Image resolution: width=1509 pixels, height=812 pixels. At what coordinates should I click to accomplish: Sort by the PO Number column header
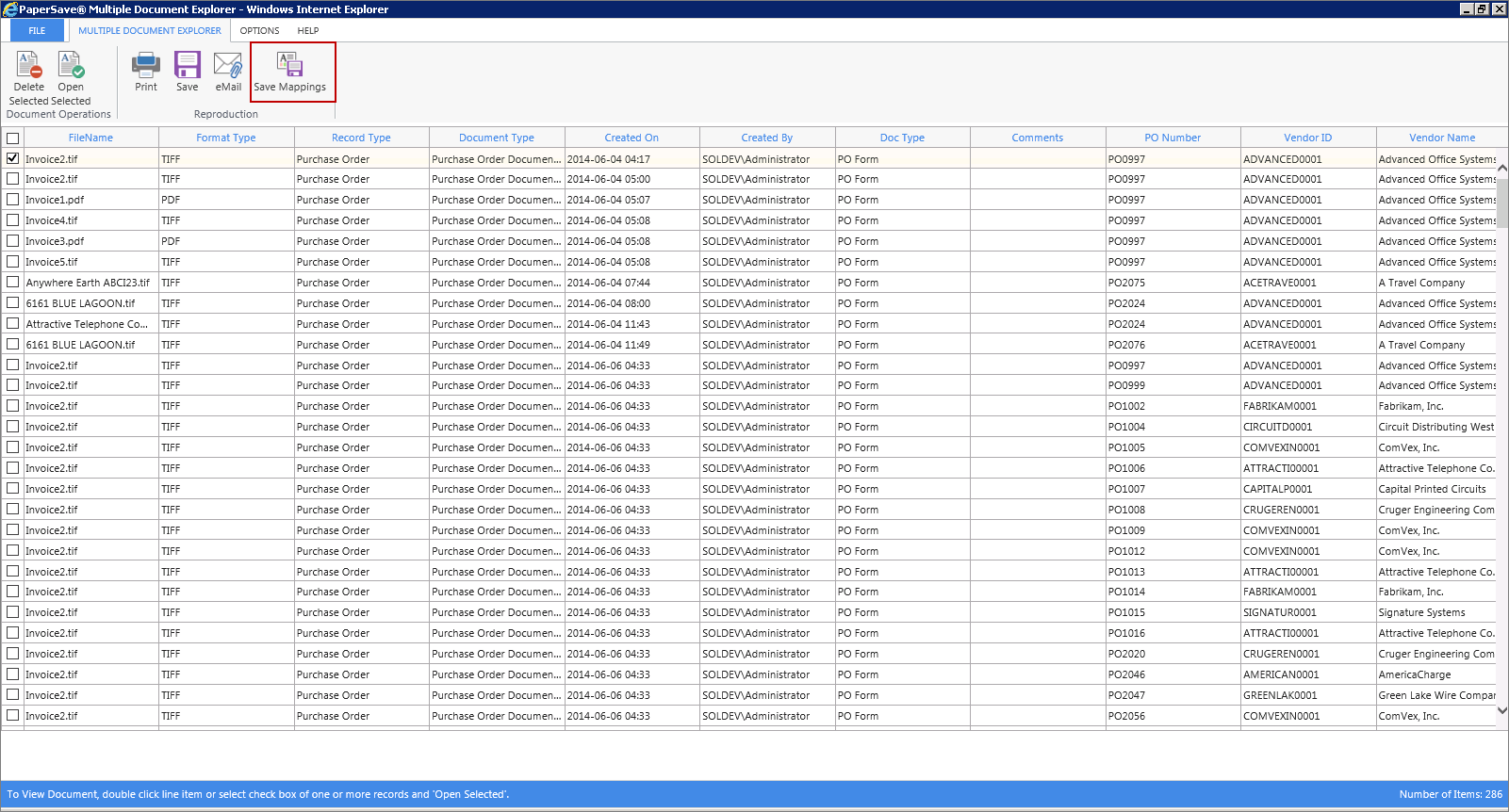[x=1173, y=138]
